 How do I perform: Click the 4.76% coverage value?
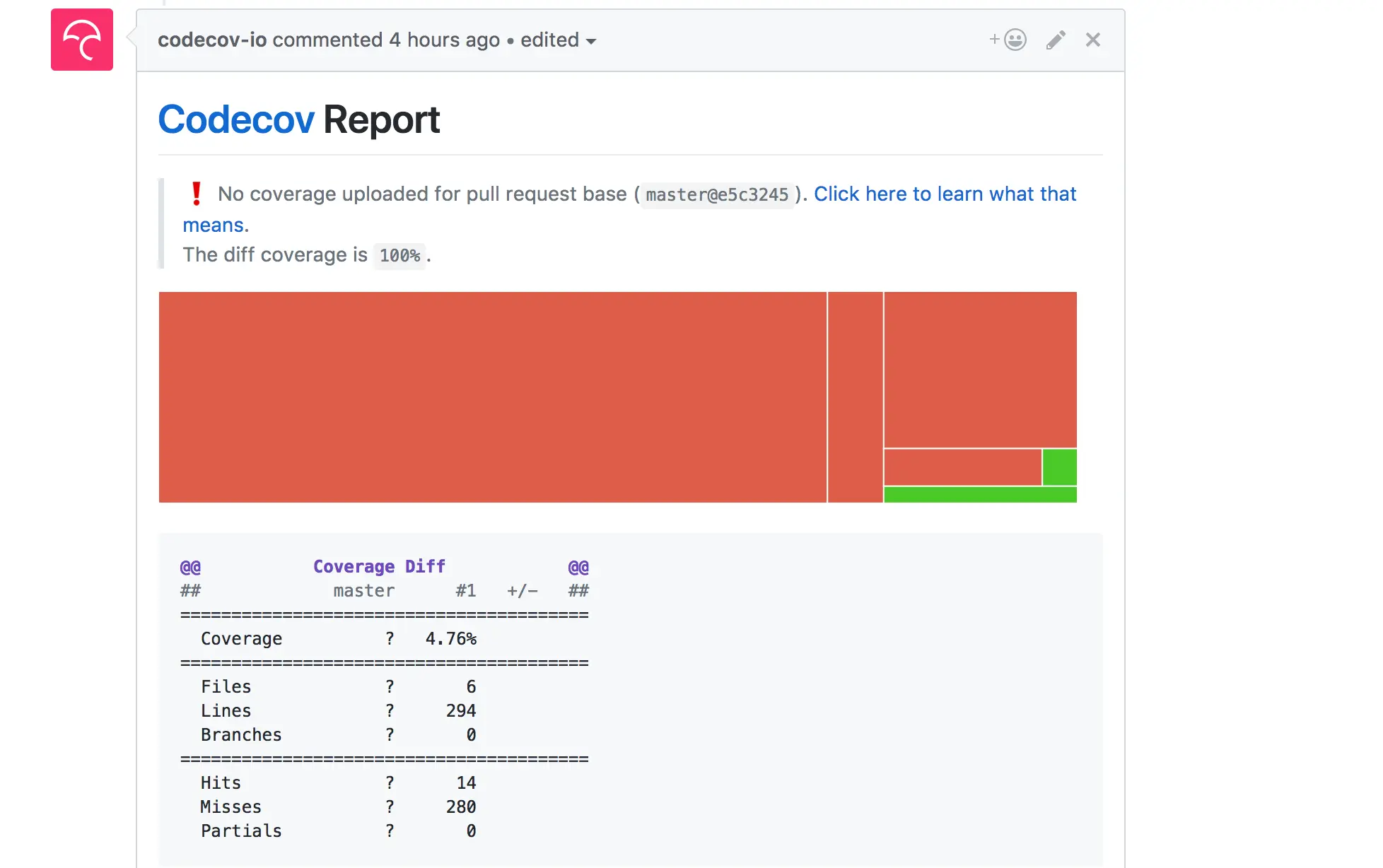451,639
